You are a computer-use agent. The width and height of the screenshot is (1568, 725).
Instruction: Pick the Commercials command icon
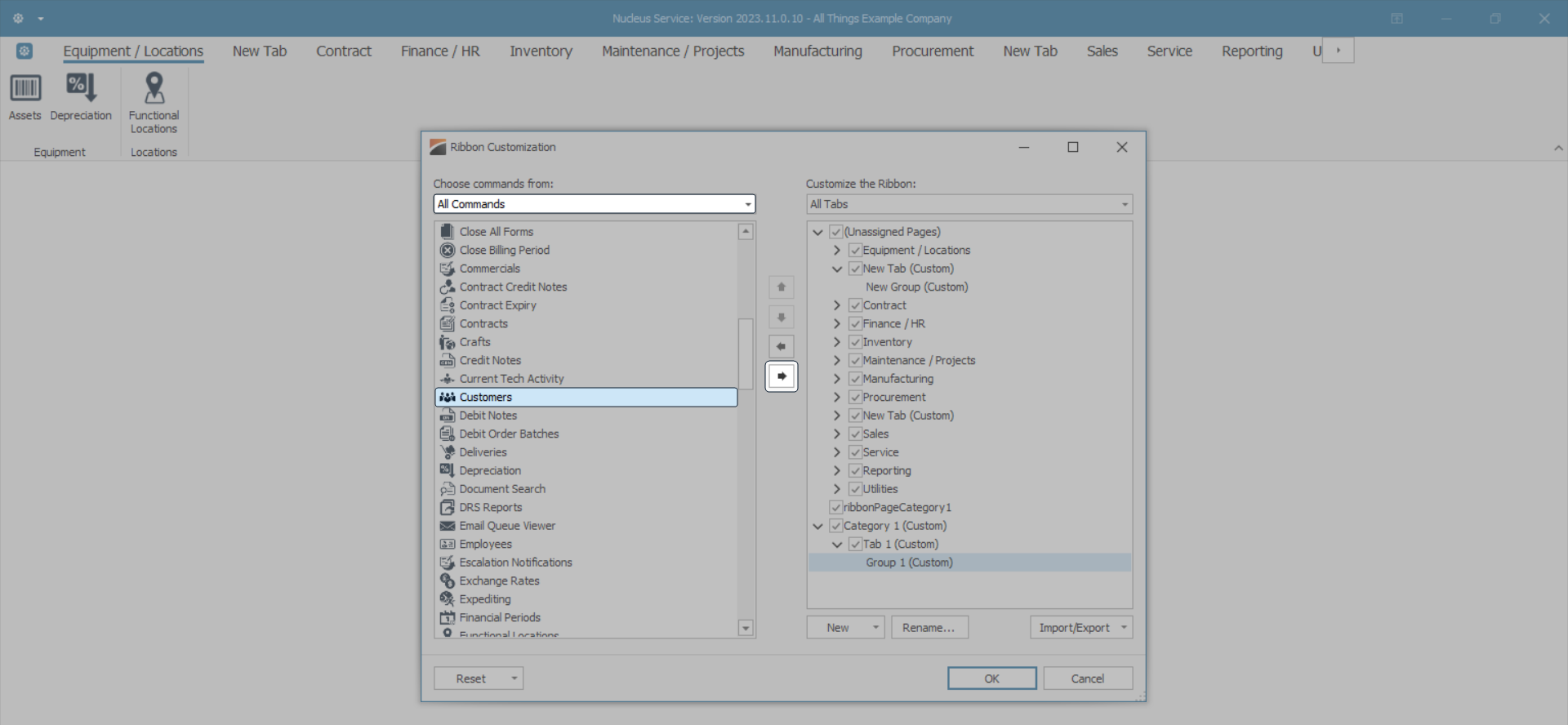pyautogui.click(x=448, y=269)
